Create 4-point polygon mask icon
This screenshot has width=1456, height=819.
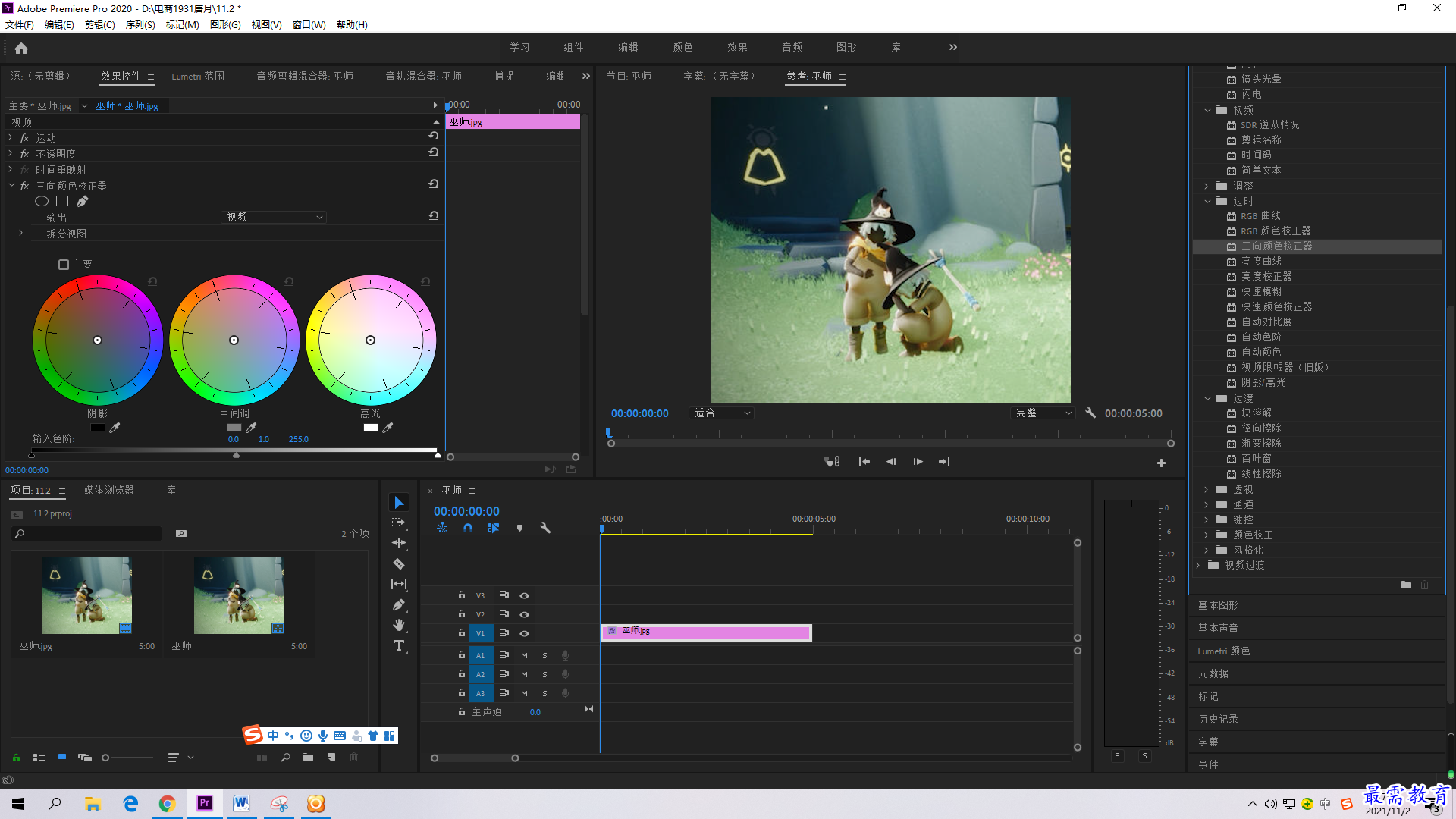pos(62,201)
